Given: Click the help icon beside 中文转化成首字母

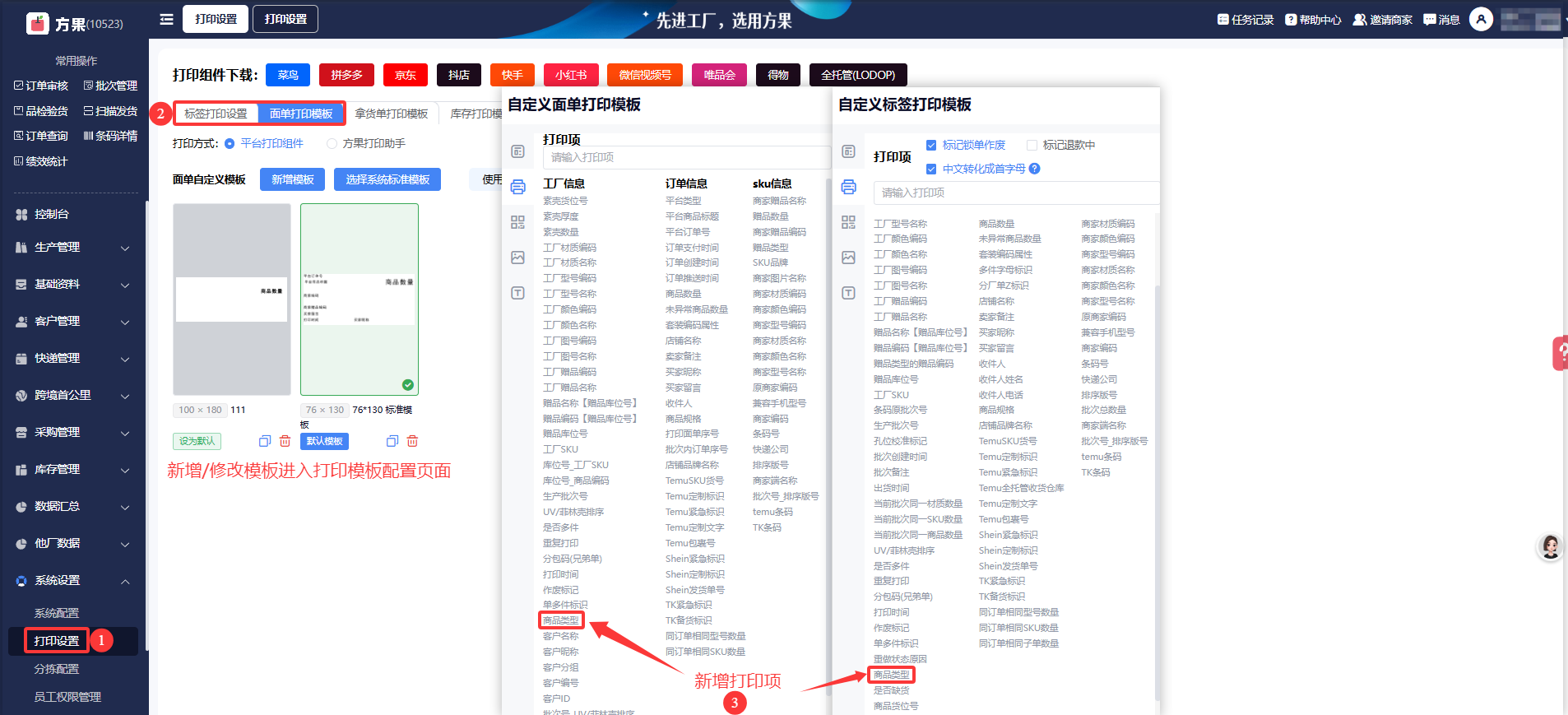Looking at the screenshot, I should [x=1035, y=169].
